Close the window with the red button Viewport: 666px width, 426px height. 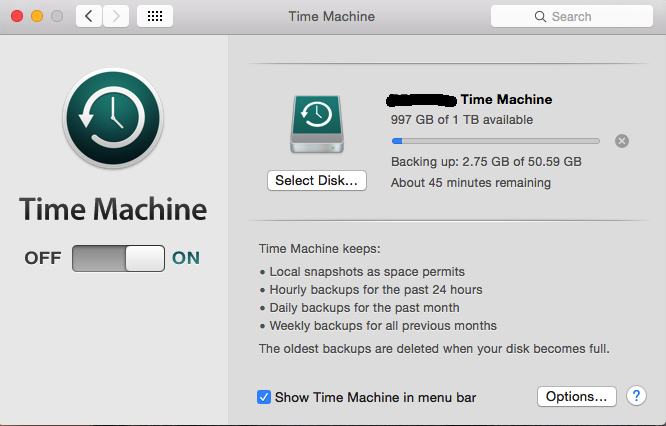click(x=17, y=16)
